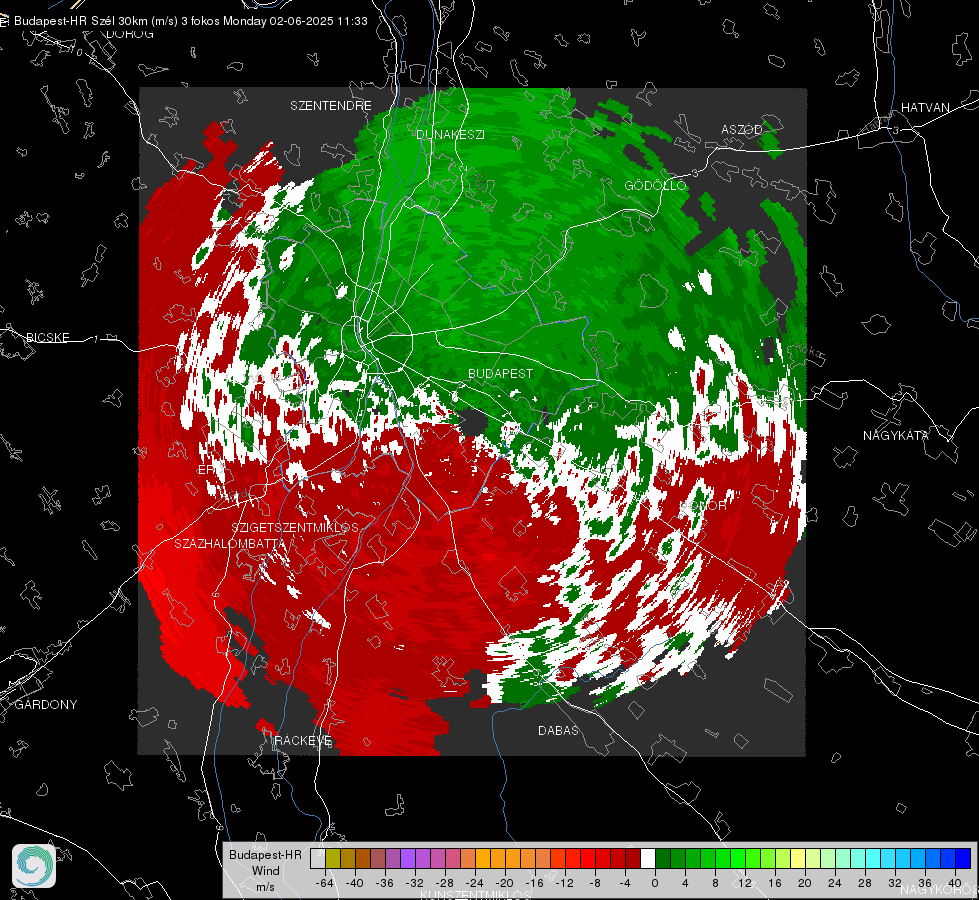Click the ASZÓD map label

[742, 129]
